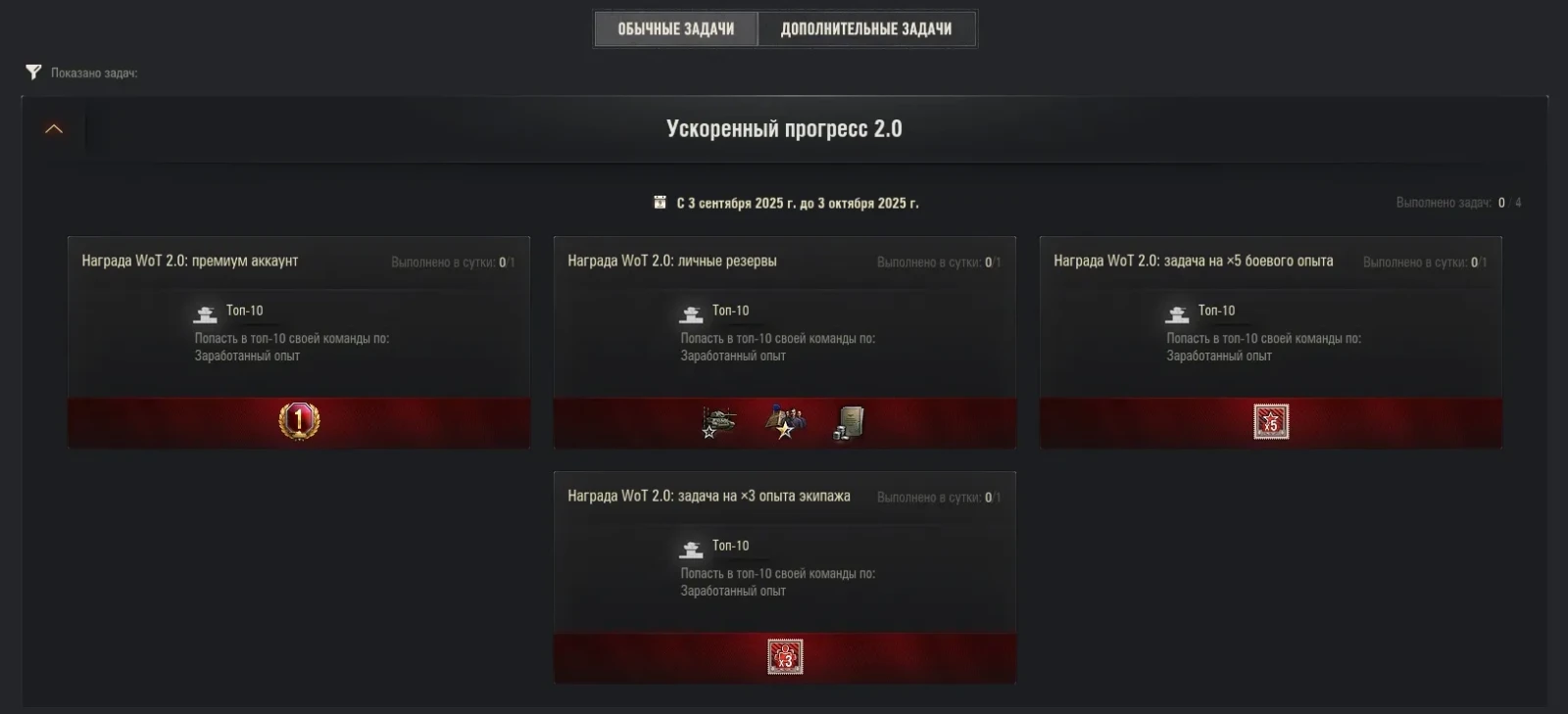The image size is (1568, 714).
Task: Click the tank with star reserve icon
Action: [x=718, y=422]
